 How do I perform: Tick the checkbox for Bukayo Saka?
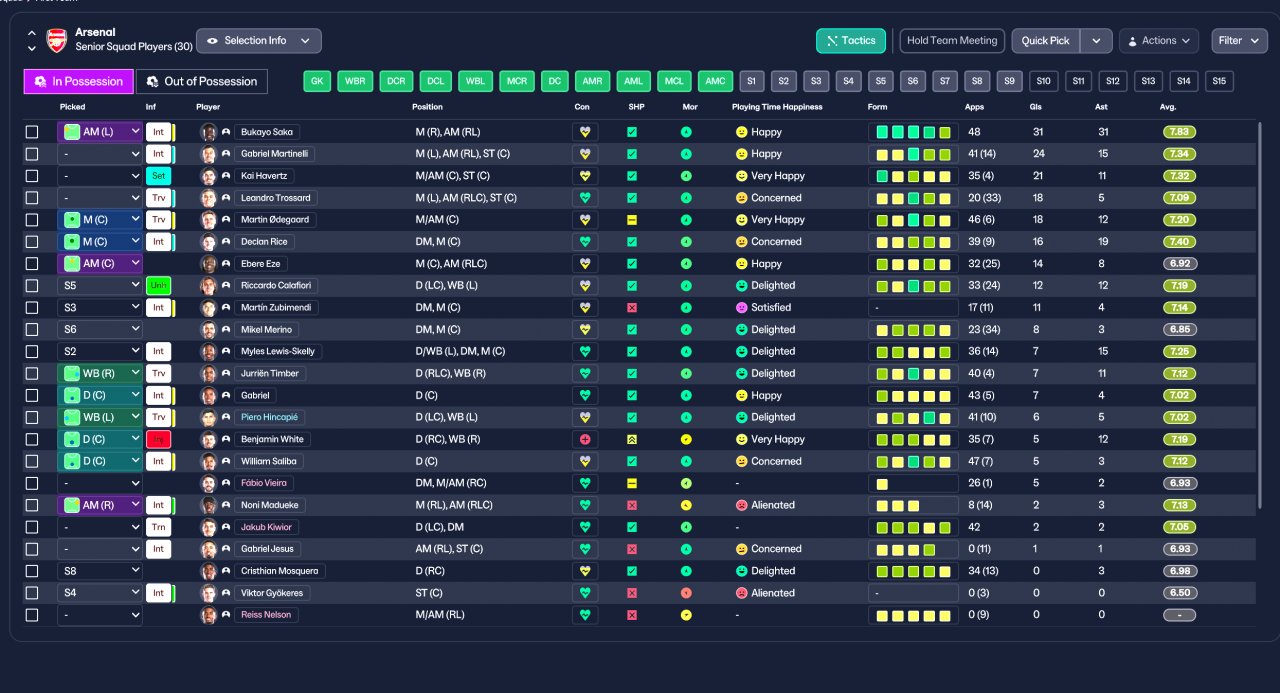tap(32, 132)
